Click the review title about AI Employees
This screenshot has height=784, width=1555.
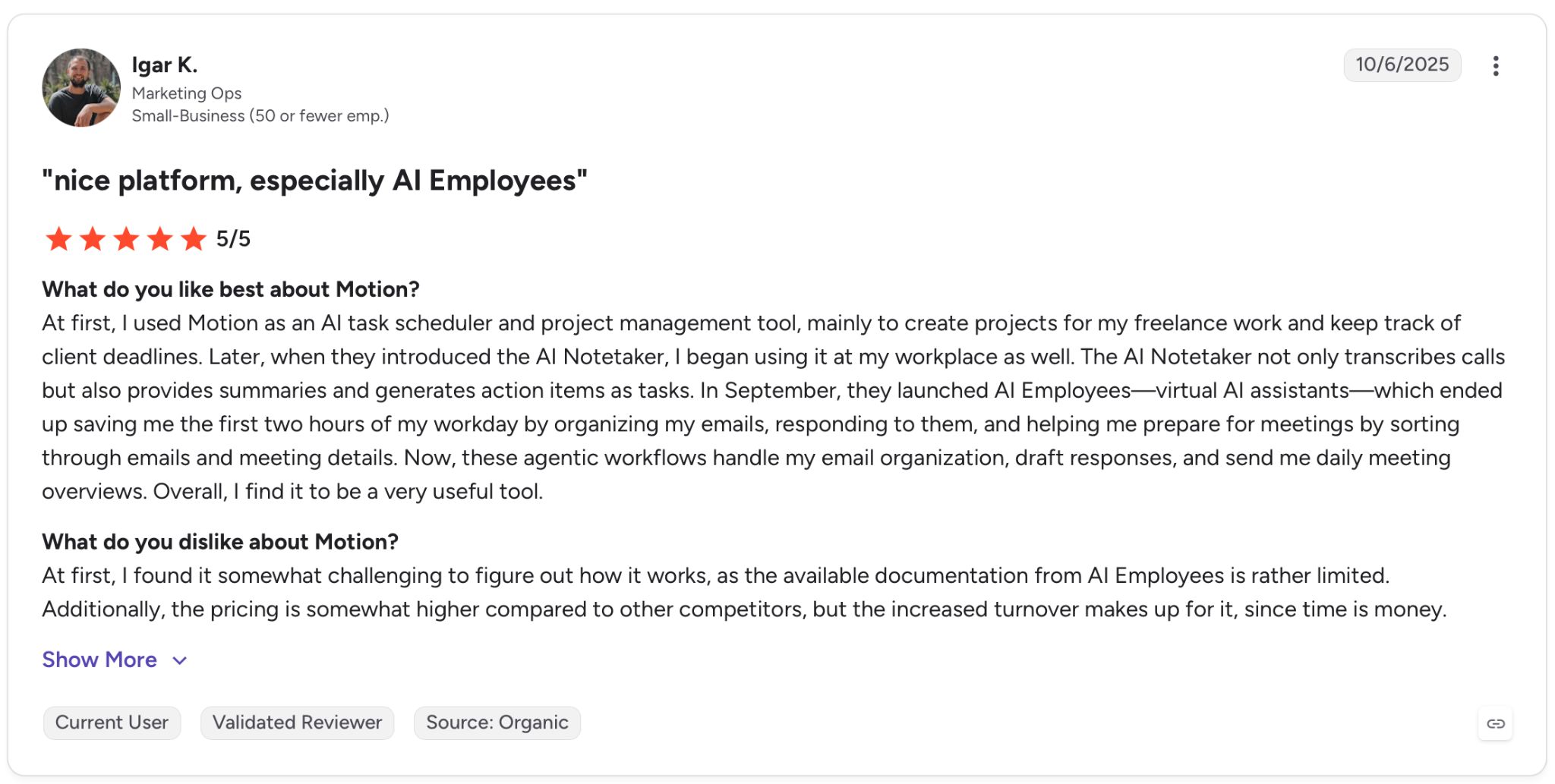[315, 181]
